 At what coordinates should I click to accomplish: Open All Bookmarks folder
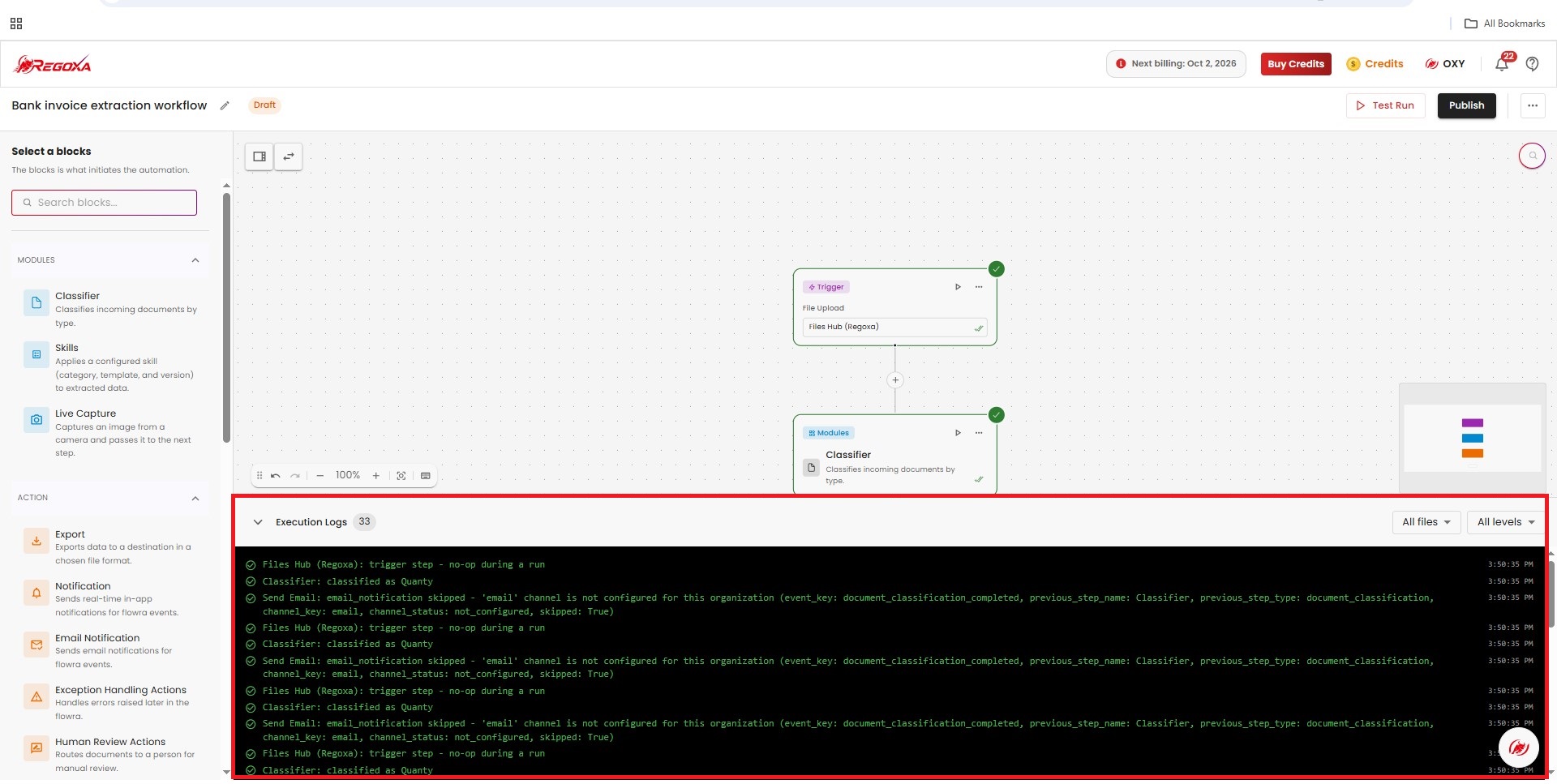pyautogui.click(x=1505, y=24)
